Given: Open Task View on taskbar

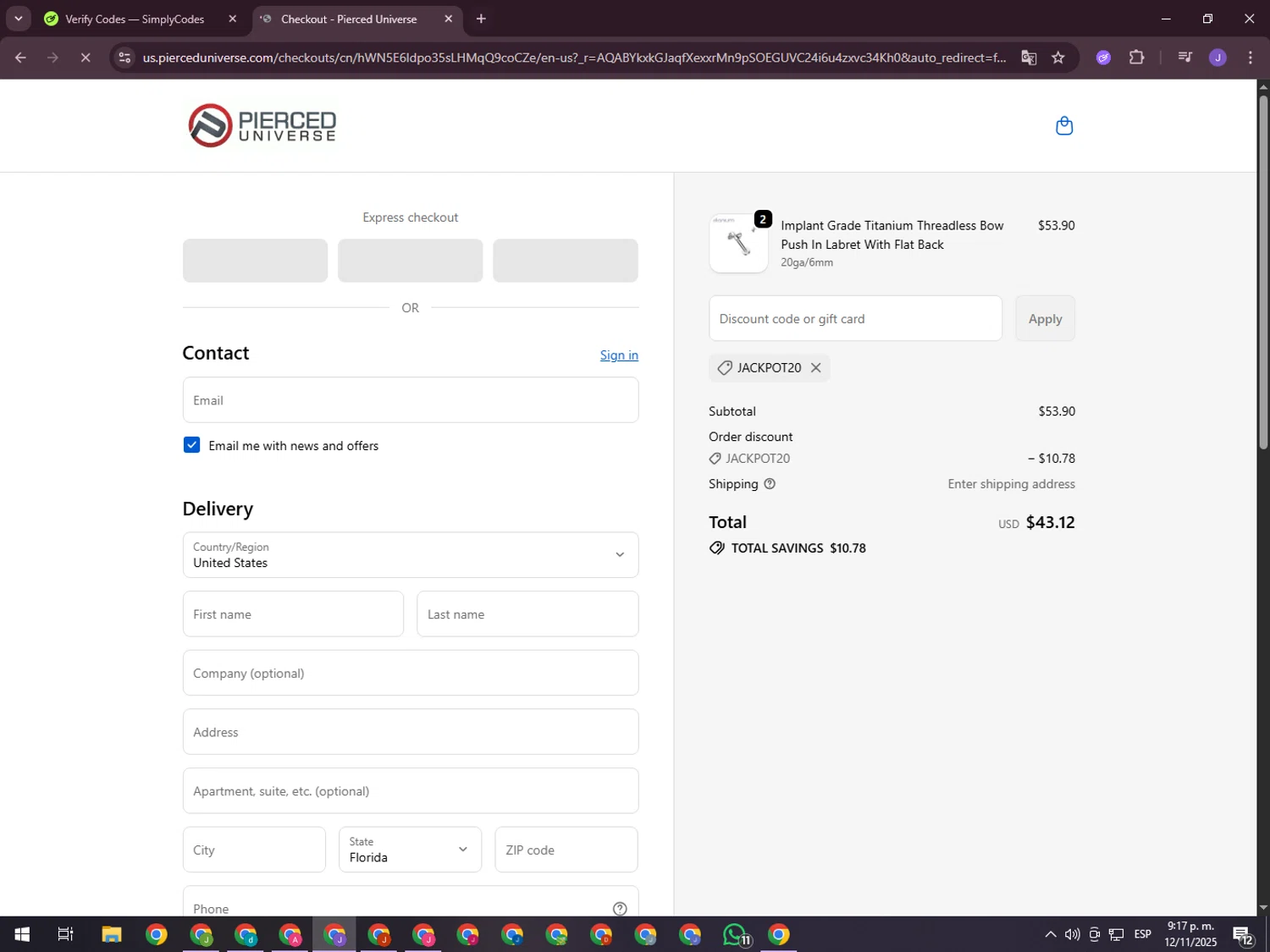Looking at the screenshot, I should coord(65,934).
